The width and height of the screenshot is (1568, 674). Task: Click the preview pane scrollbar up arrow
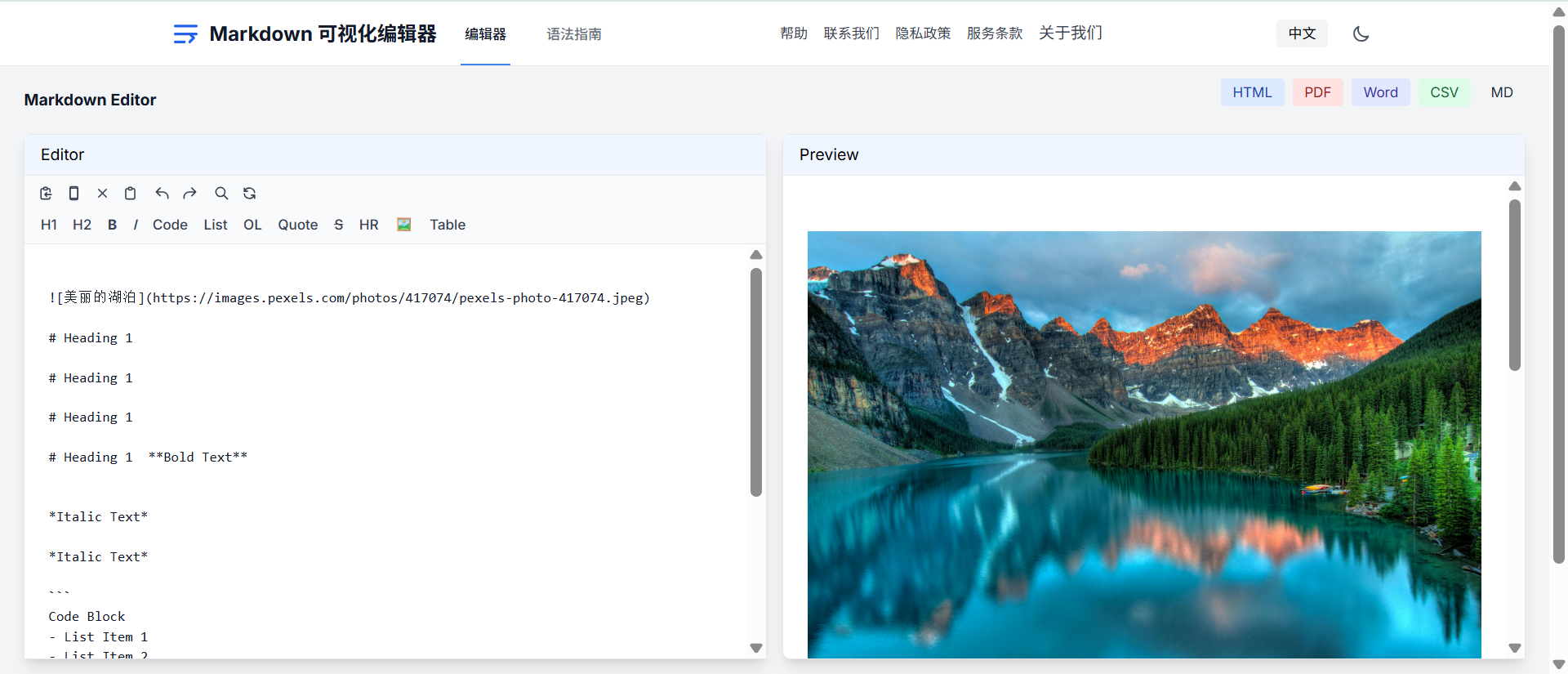click(x=1515, y=186)
